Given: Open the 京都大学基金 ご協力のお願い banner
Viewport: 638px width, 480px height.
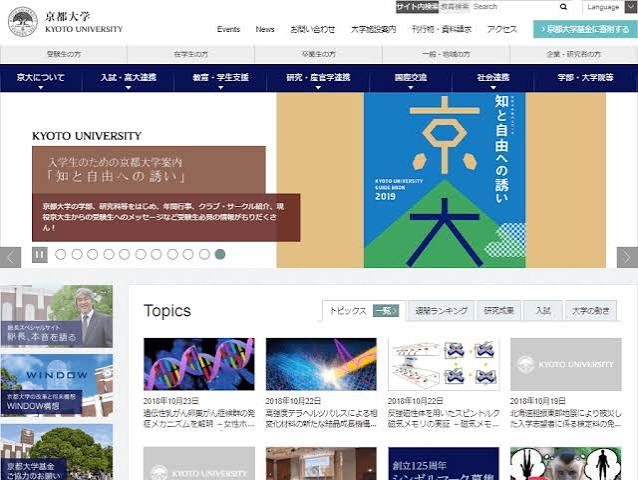Looking at the screenshot, I should pyautogui.click(x=57, y=452).
